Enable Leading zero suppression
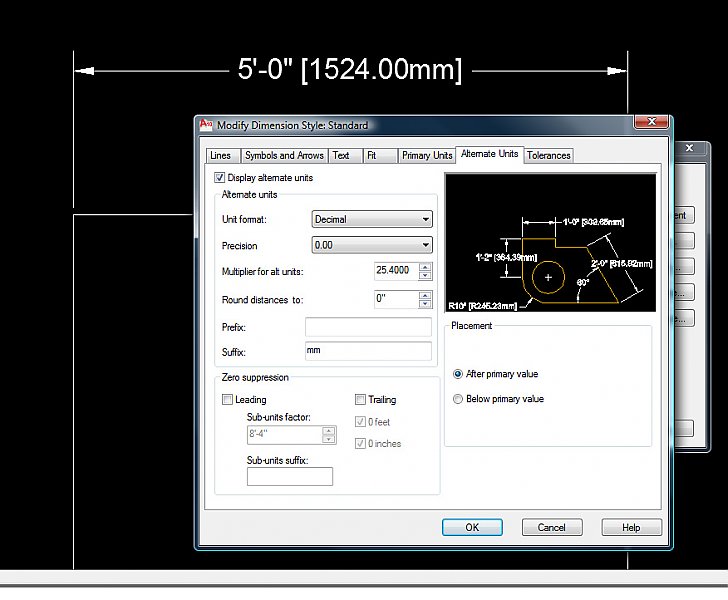This screenshot has height=600, width=728. coord(227,400)
